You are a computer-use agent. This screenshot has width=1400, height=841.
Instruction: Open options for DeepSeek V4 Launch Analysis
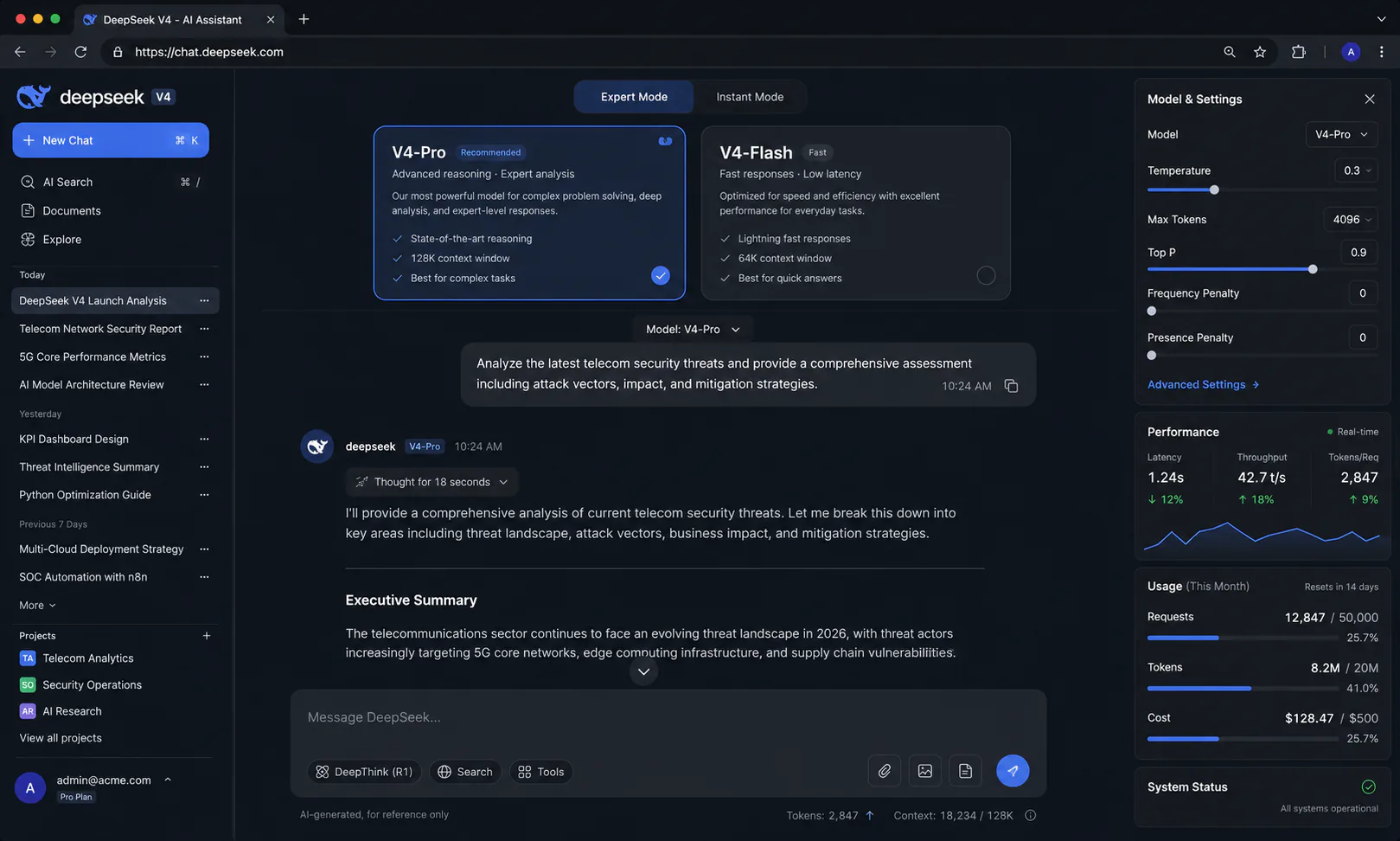pyautogui.click(x=204, y=300)
